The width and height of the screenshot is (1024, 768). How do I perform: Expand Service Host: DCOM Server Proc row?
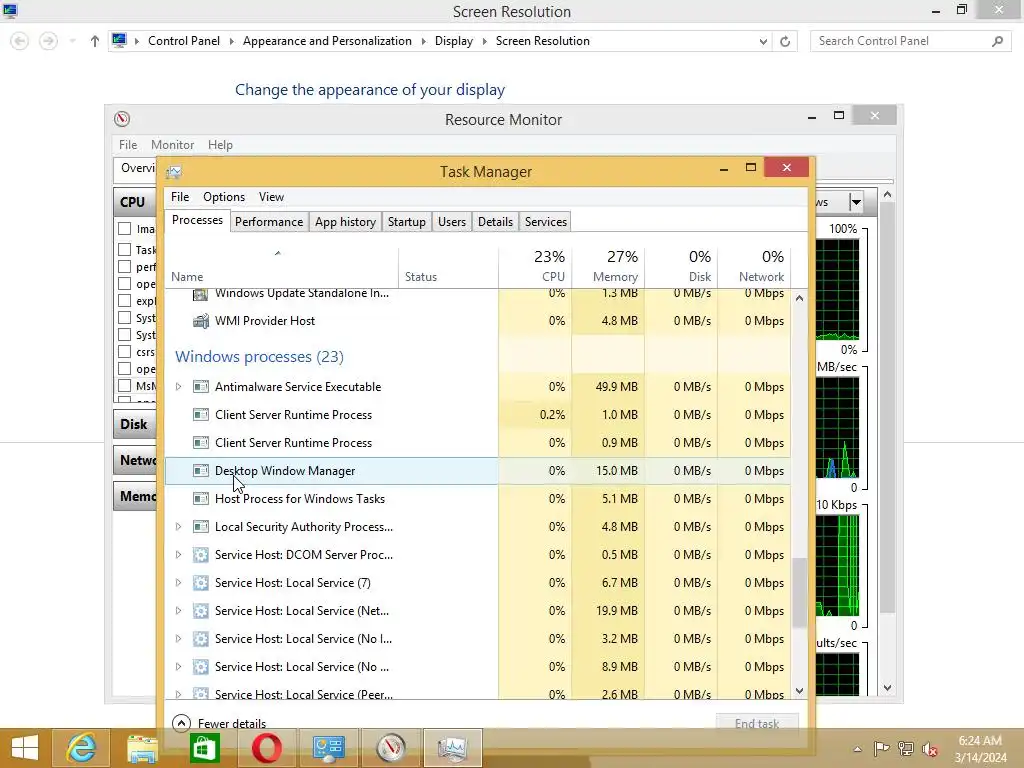click(x=178, y=555)
